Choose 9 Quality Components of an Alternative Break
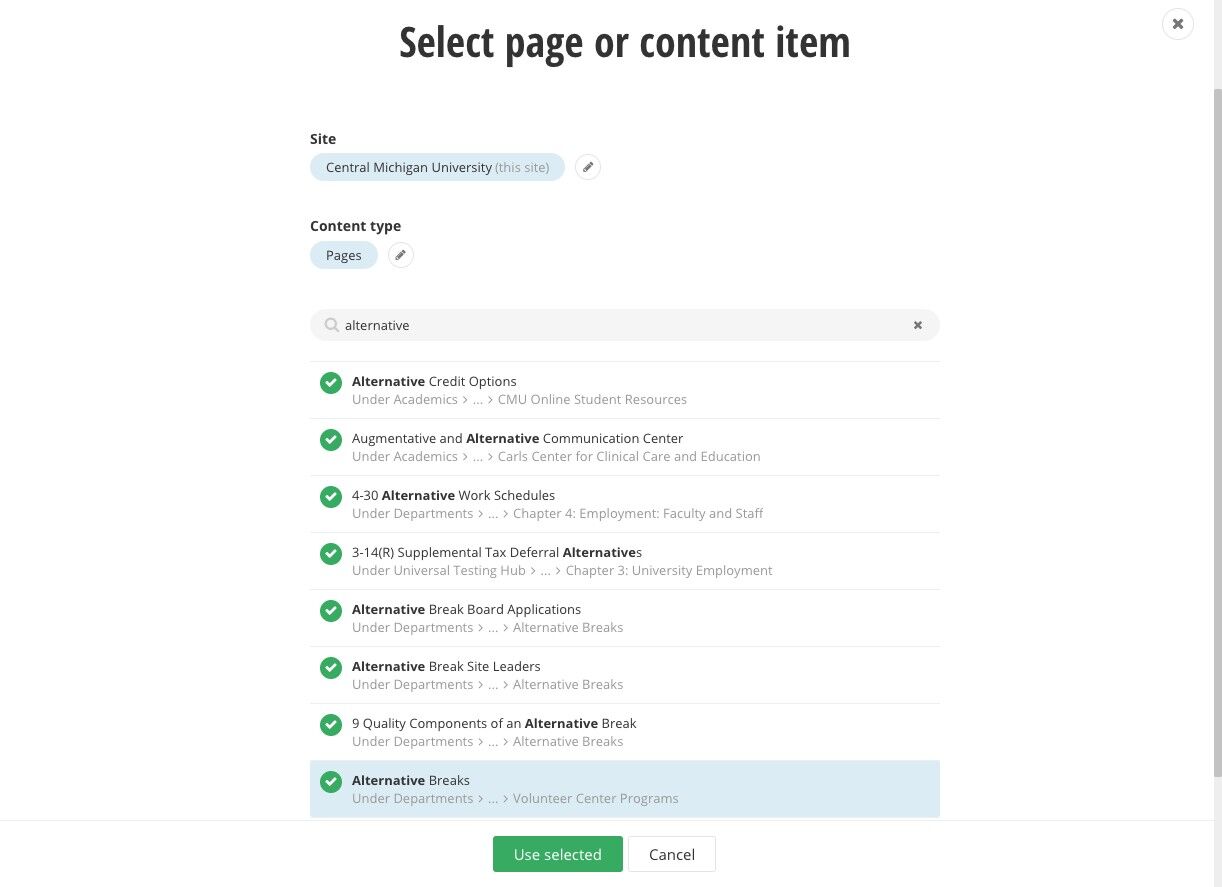The image size is (1222, 887). pyautogui.click(x=625, y=732)
